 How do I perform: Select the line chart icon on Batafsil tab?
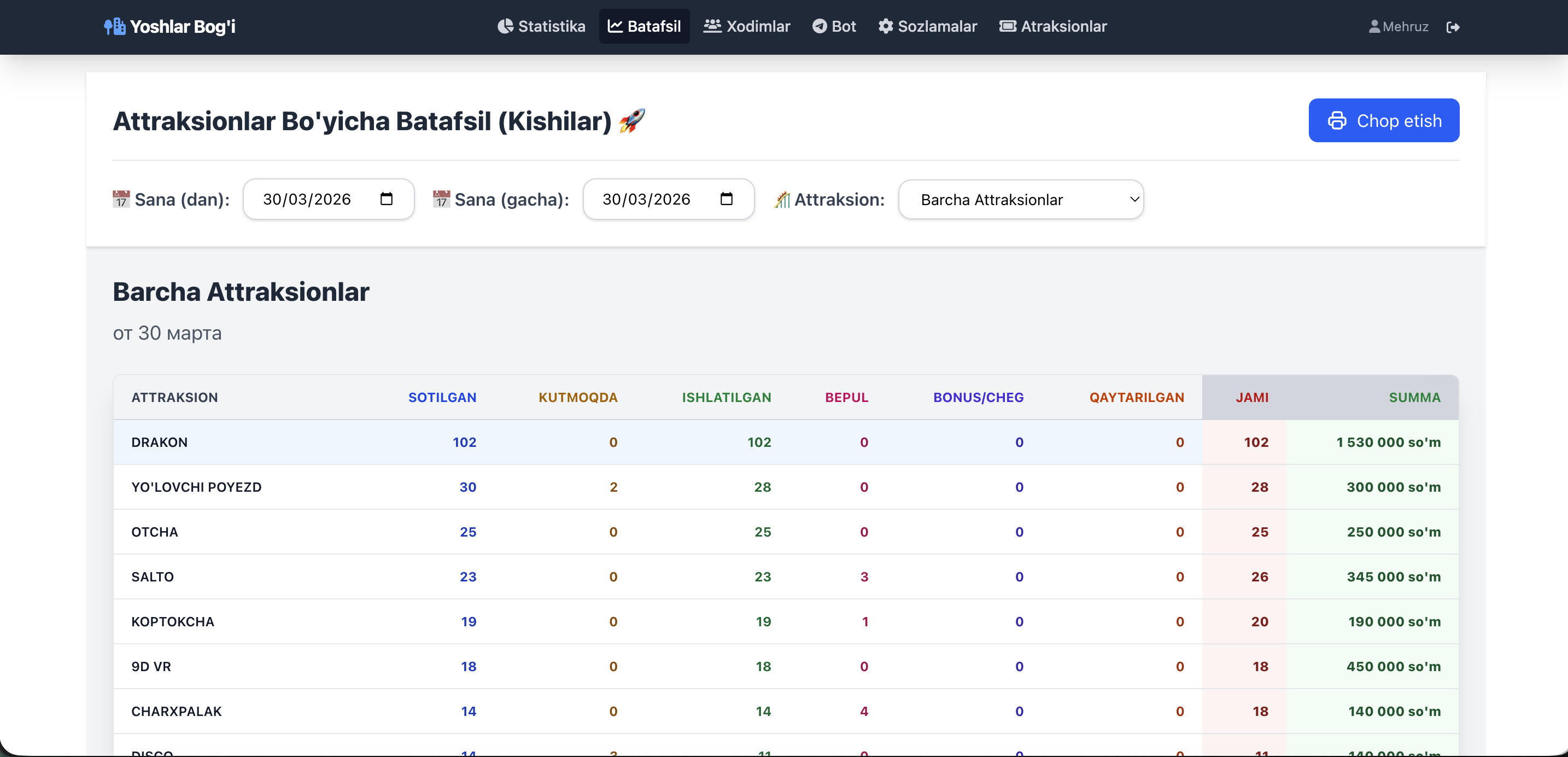pyautogui.click(x=616, y=26)
